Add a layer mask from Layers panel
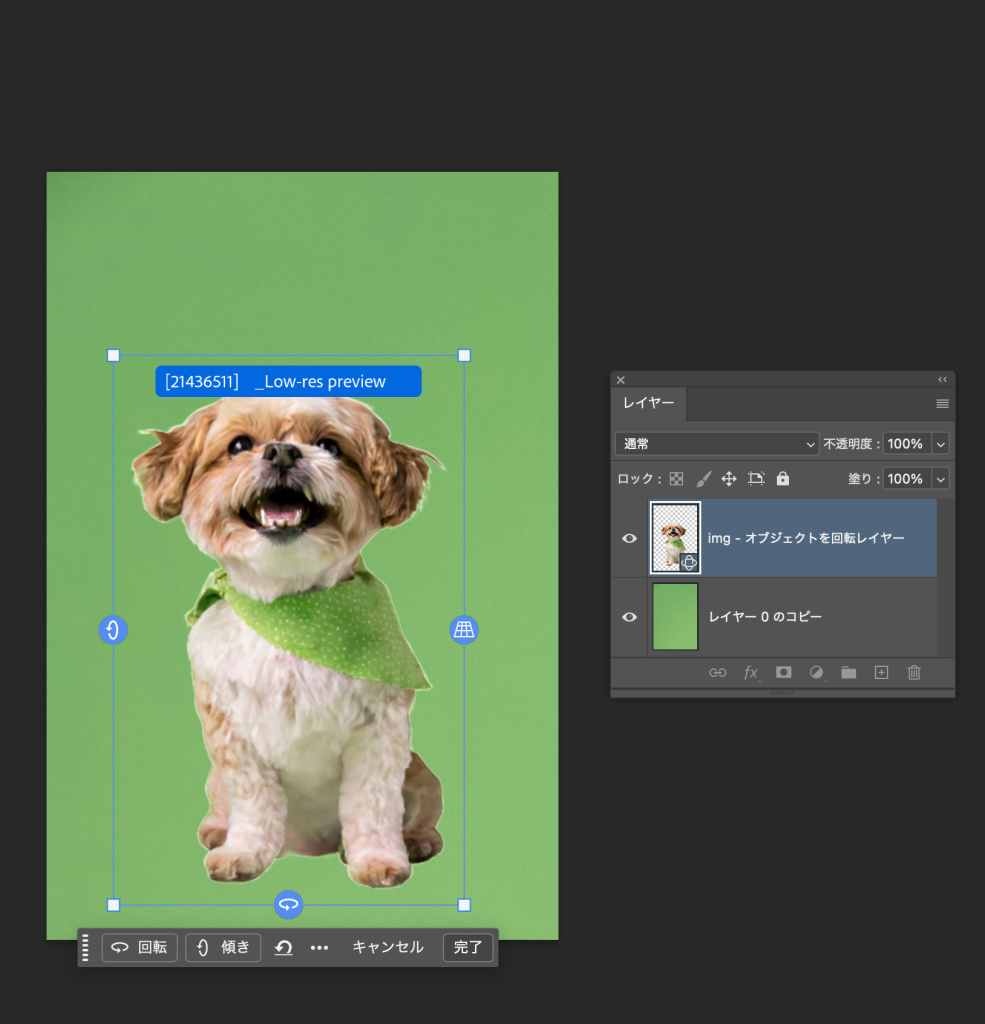The width and height of the screenshot is (985, 1024). click(x=784, y=673)
